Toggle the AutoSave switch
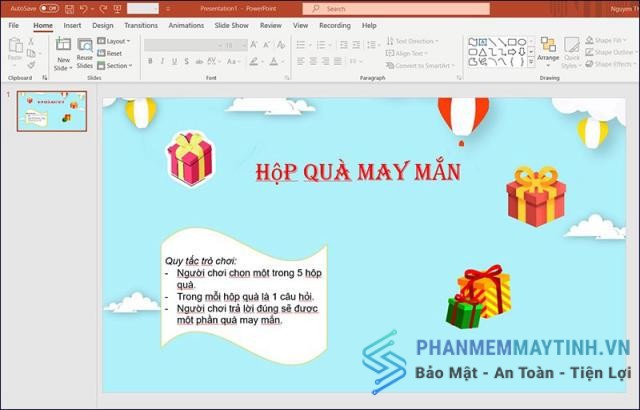640x410 pixels. pos(49,9)
